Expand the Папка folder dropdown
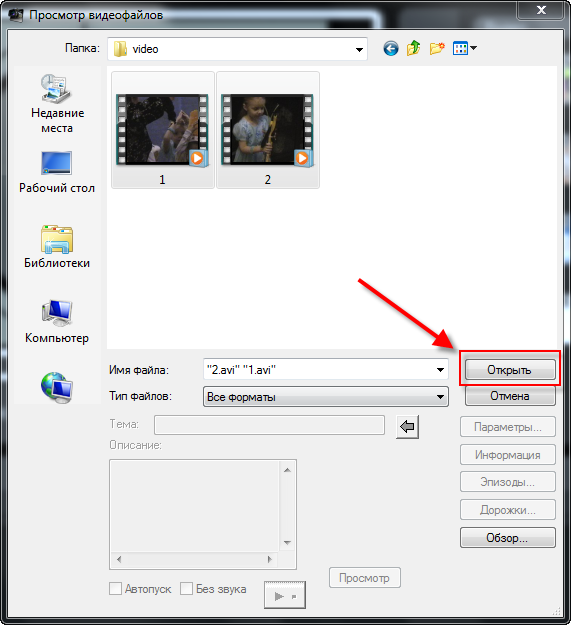Viewport: 571px width, 625px height. point(359,49)
